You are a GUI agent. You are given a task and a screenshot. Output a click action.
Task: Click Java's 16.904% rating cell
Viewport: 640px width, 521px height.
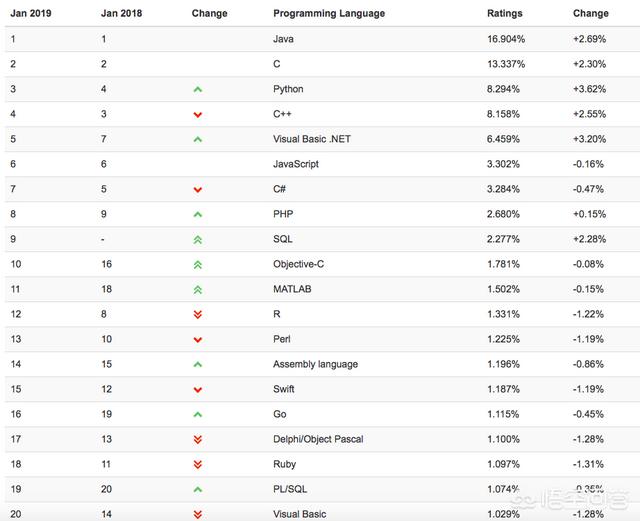506,39
